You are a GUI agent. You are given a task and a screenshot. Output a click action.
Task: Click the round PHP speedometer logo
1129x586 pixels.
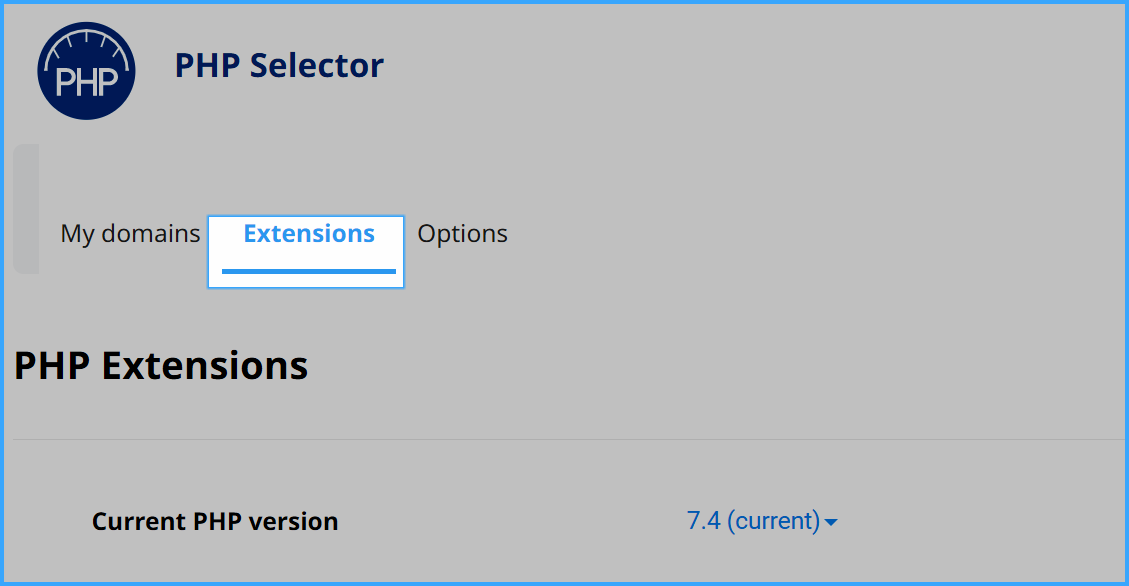tap(86, 71)
